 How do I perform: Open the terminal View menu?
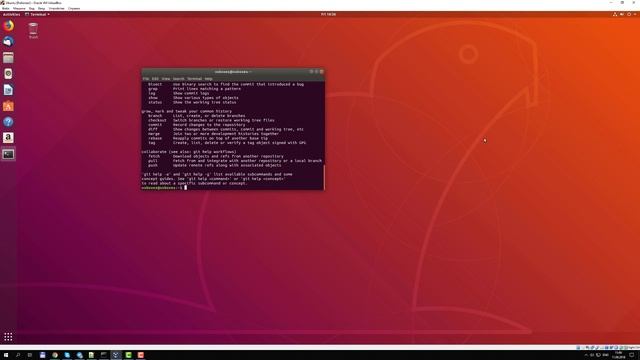(x=166, y=79)
